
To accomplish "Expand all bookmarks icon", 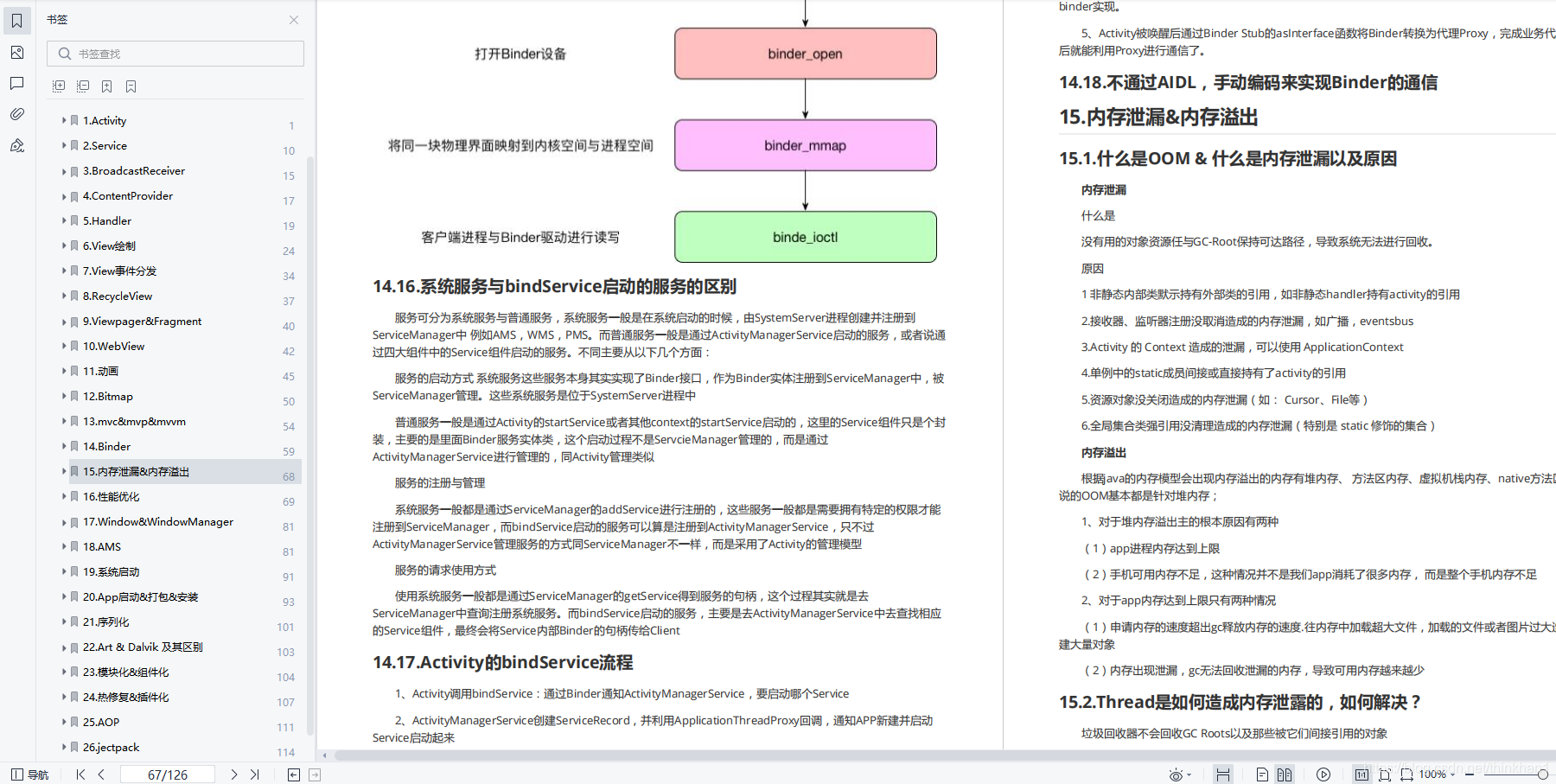I will (59, 86).
